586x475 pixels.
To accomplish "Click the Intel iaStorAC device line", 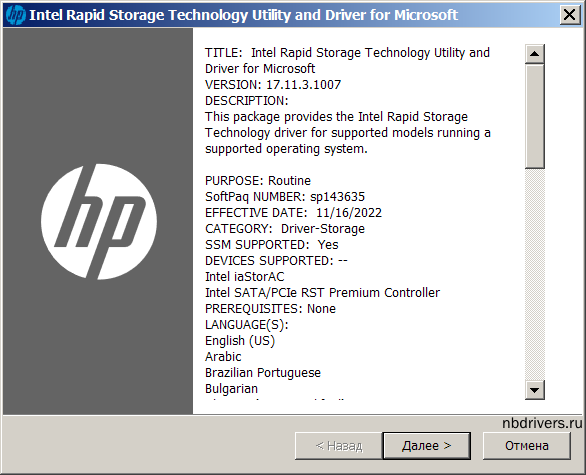I will click(x=245, y=277).
